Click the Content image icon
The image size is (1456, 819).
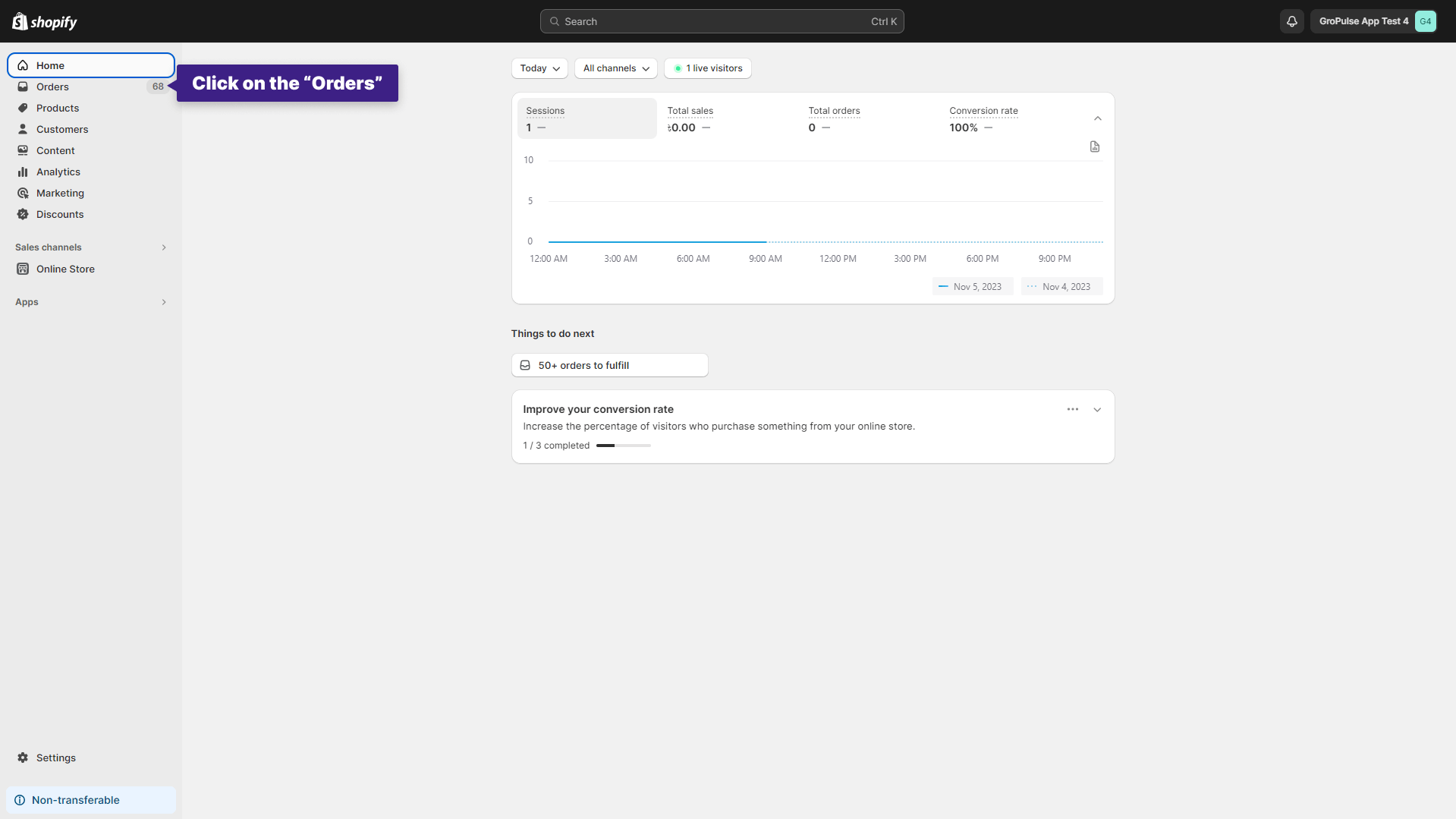click(23, 150)
